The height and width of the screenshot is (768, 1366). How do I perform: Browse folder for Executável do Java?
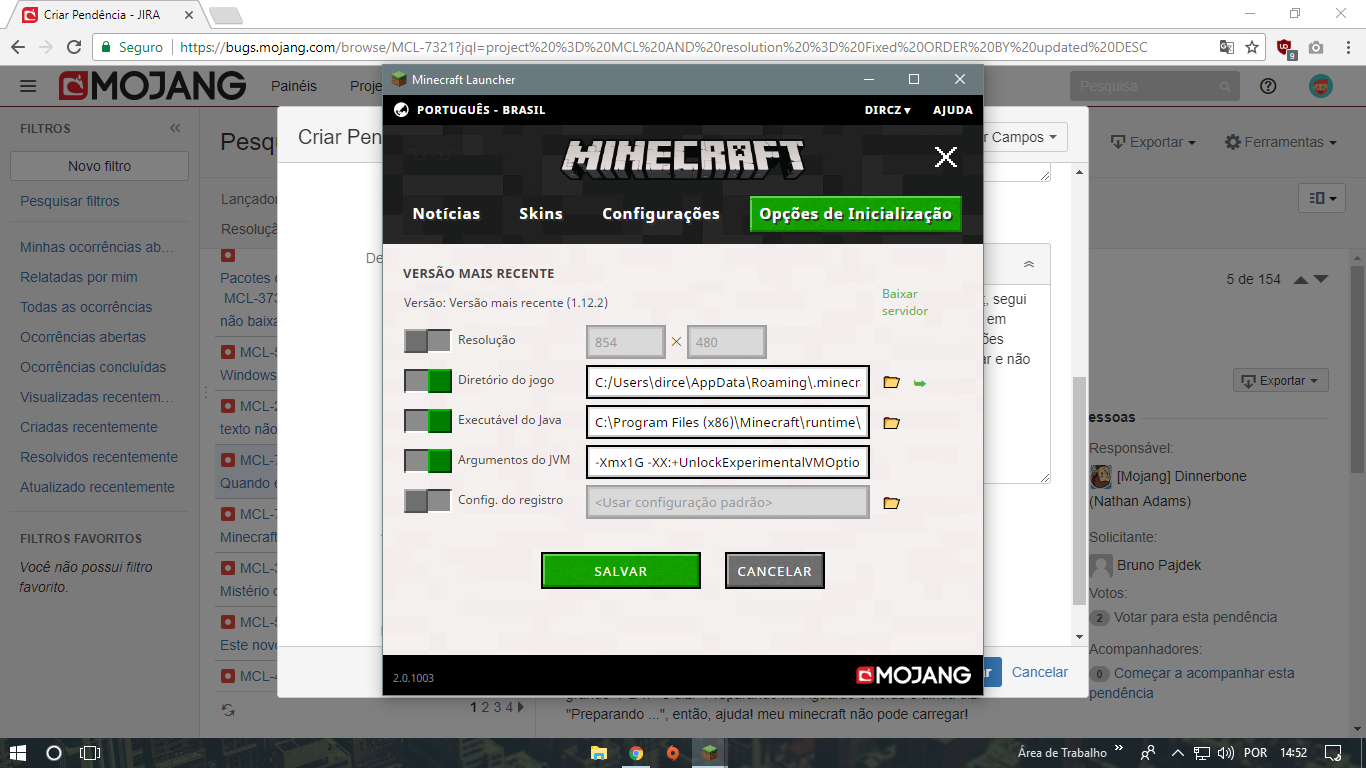click(x=892, y=423)
